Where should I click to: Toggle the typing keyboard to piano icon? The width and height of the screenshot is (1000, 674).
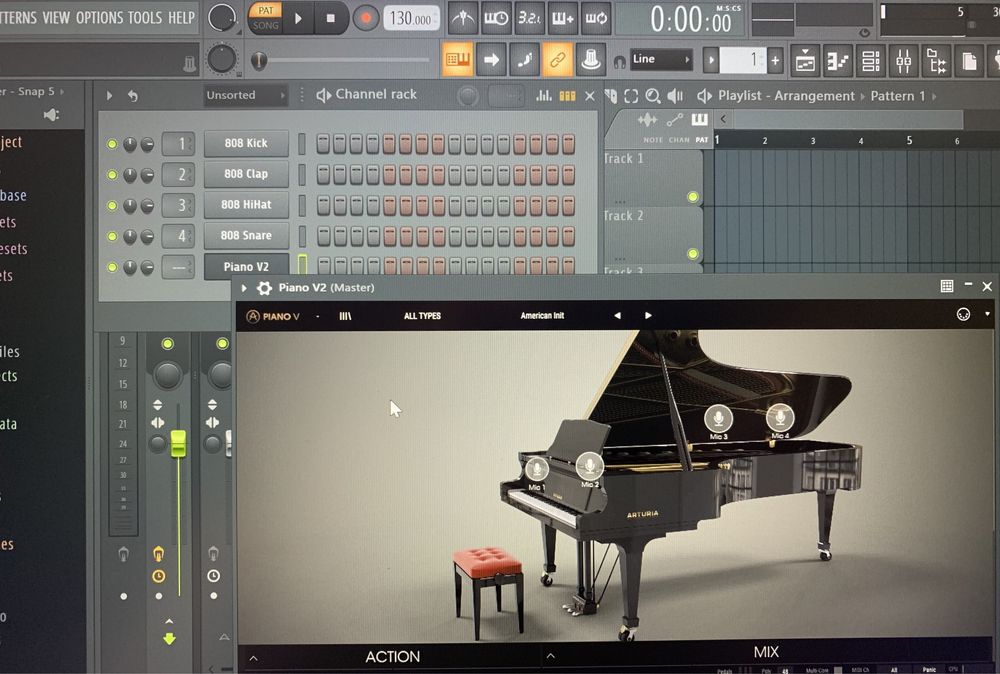tap(457, 60)
